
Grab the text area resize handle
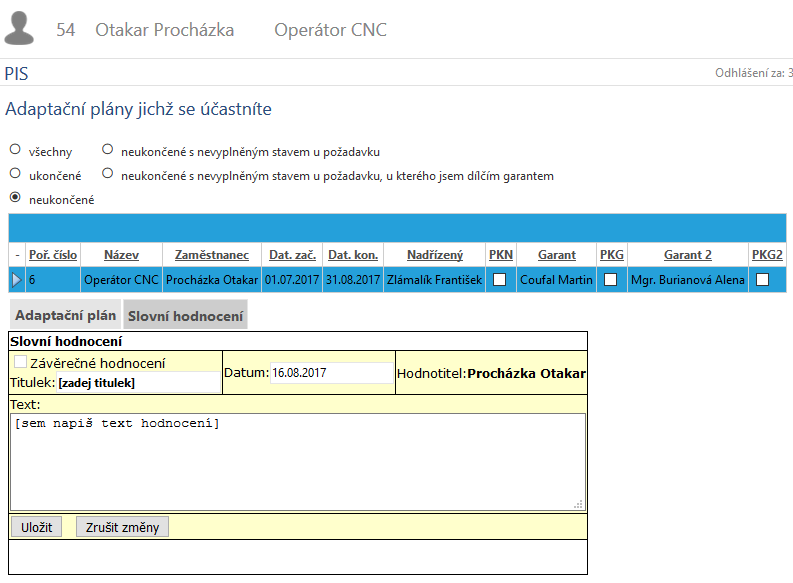[579, 504]
